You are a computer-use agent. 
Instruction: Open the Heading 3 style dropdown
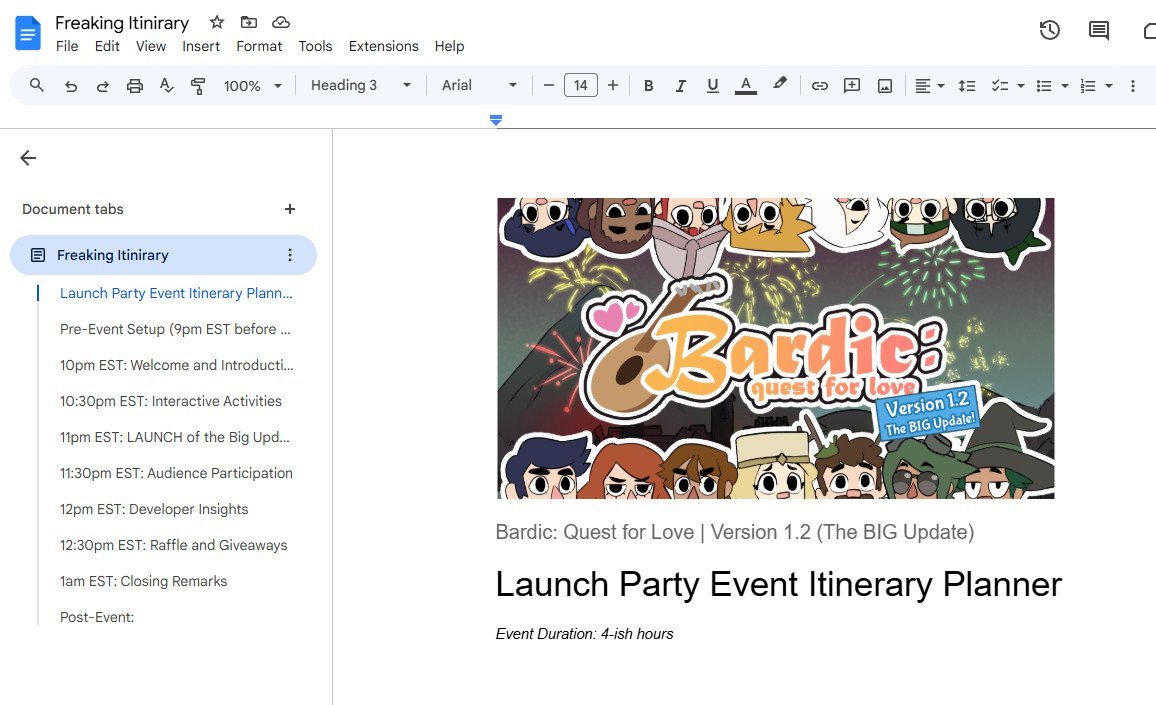[x=361, y=86]
